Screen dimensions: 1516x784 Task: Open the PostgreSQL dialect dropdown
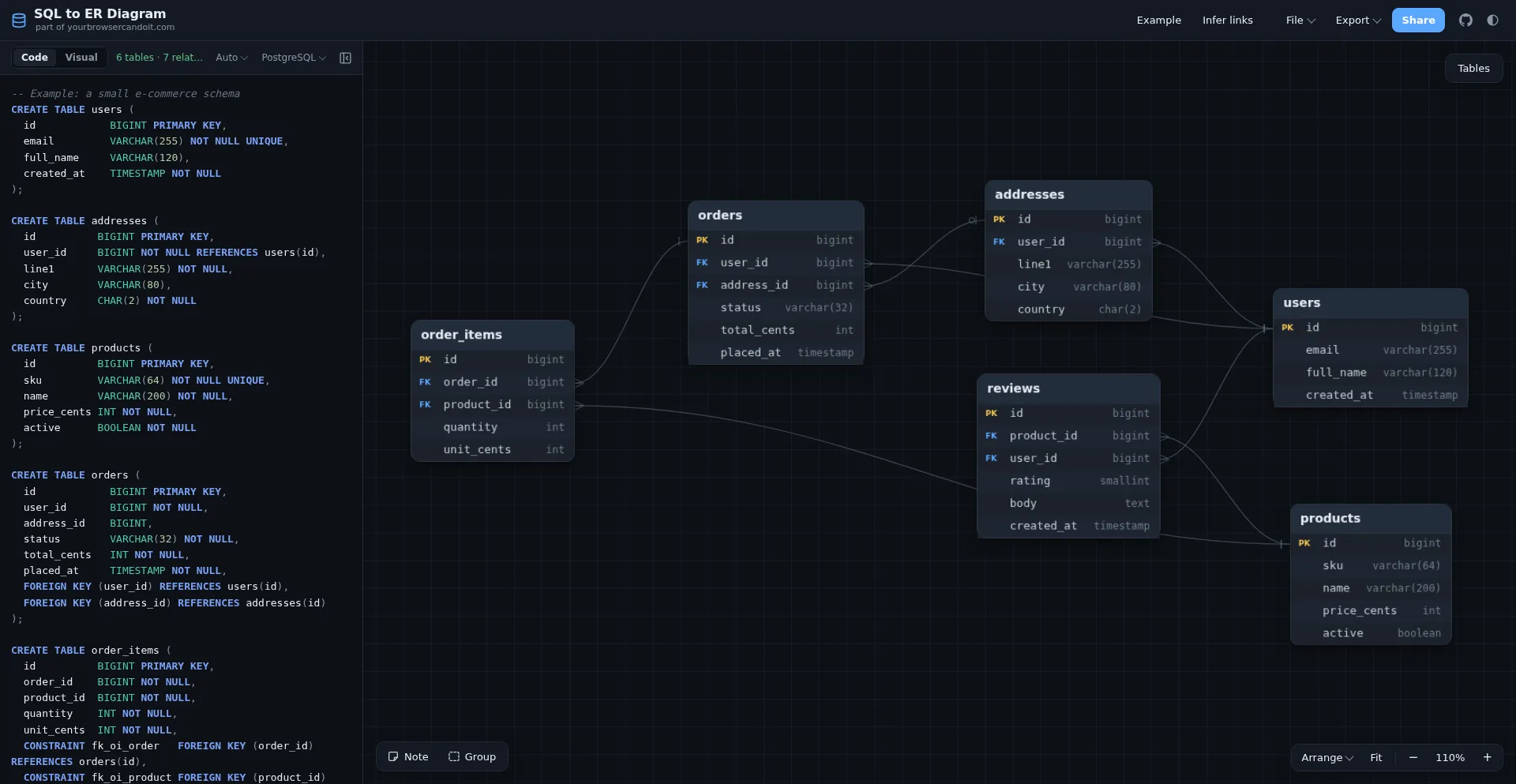pyautogui.click(x=293, y=58)
